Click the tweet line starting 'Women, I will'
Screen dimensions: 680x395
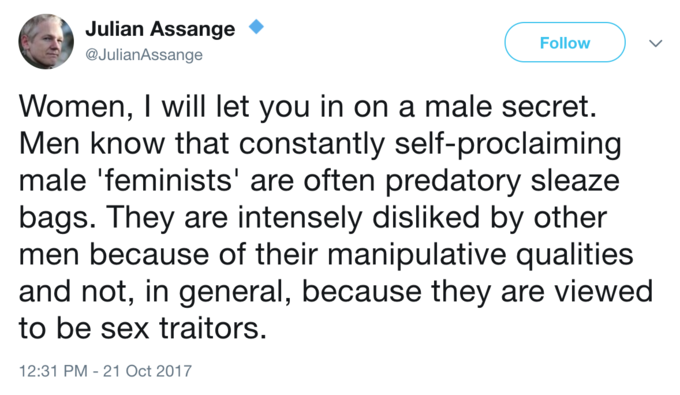308,106
